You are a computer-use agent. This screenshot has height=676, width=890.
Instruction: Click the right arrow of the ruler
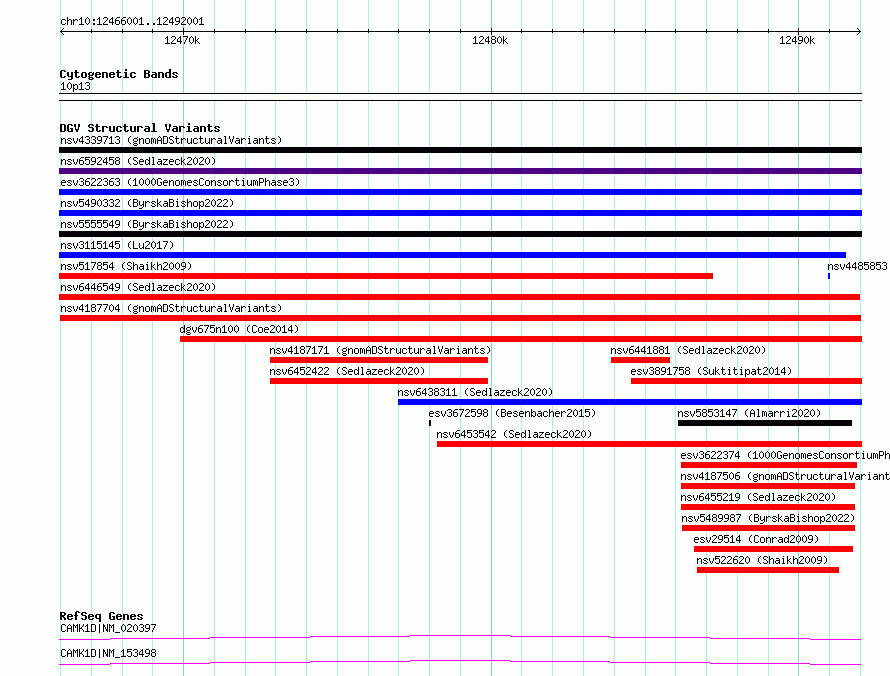pos(859,32)
